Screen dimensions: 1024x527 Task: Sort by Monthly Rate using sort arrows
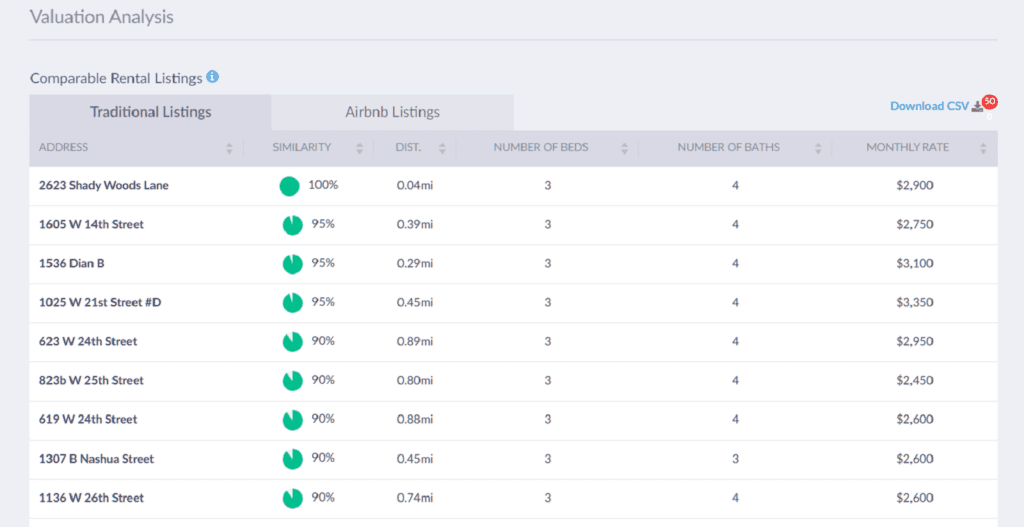983,148
